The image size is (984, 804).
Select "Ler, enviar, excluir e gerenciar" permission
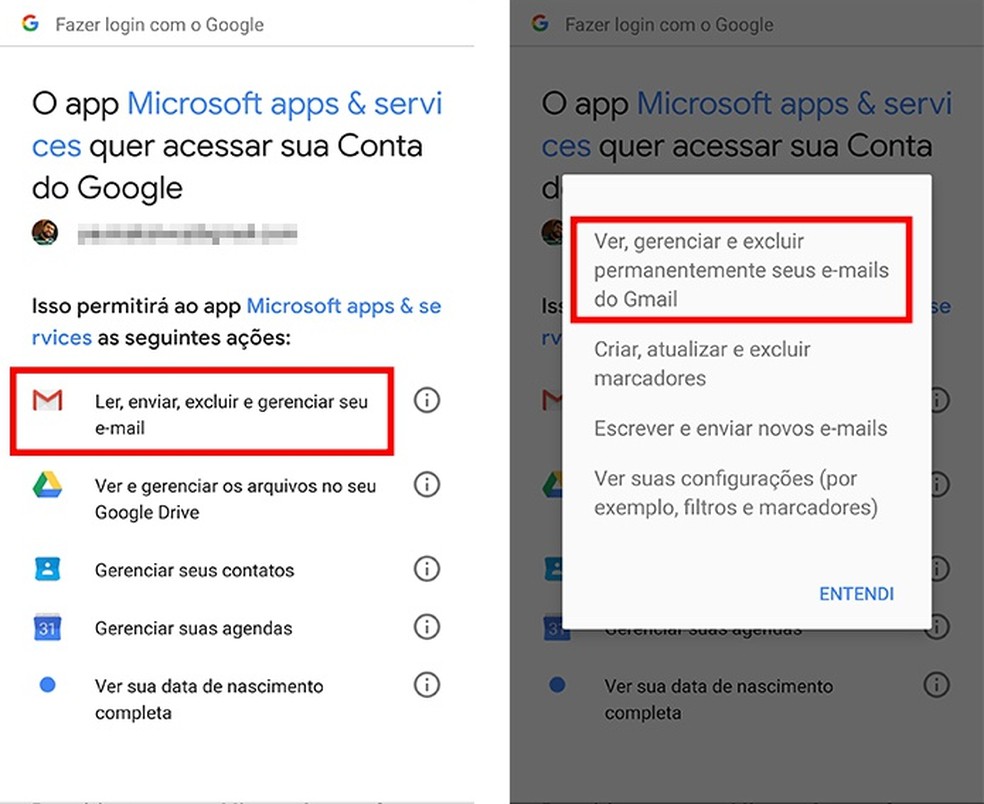click(231, 414)
